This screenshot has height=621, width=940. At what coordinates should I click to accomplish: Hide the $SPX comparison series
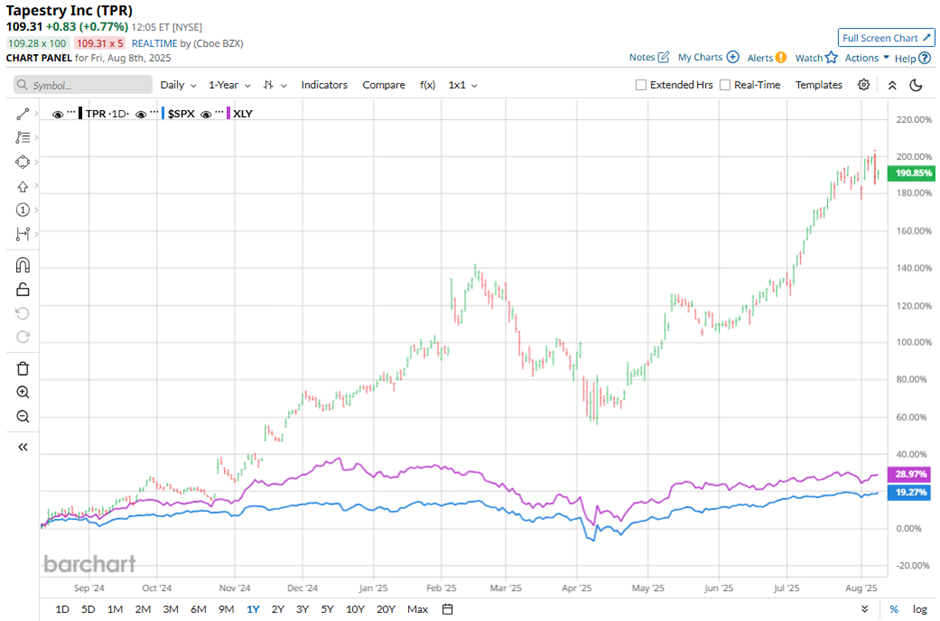pyautogui.click(x=141, y=114)
